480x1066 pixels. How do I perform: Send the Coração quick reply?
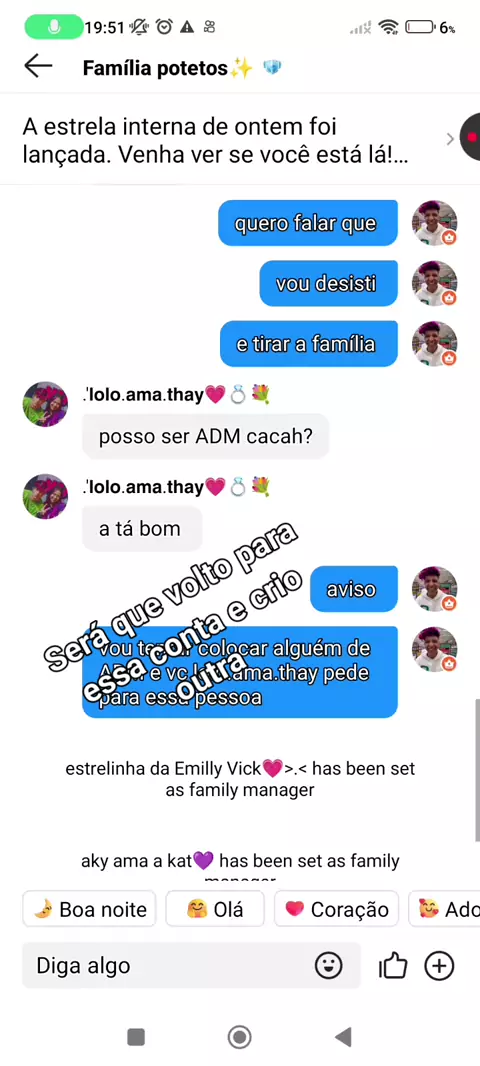[336, 909]
